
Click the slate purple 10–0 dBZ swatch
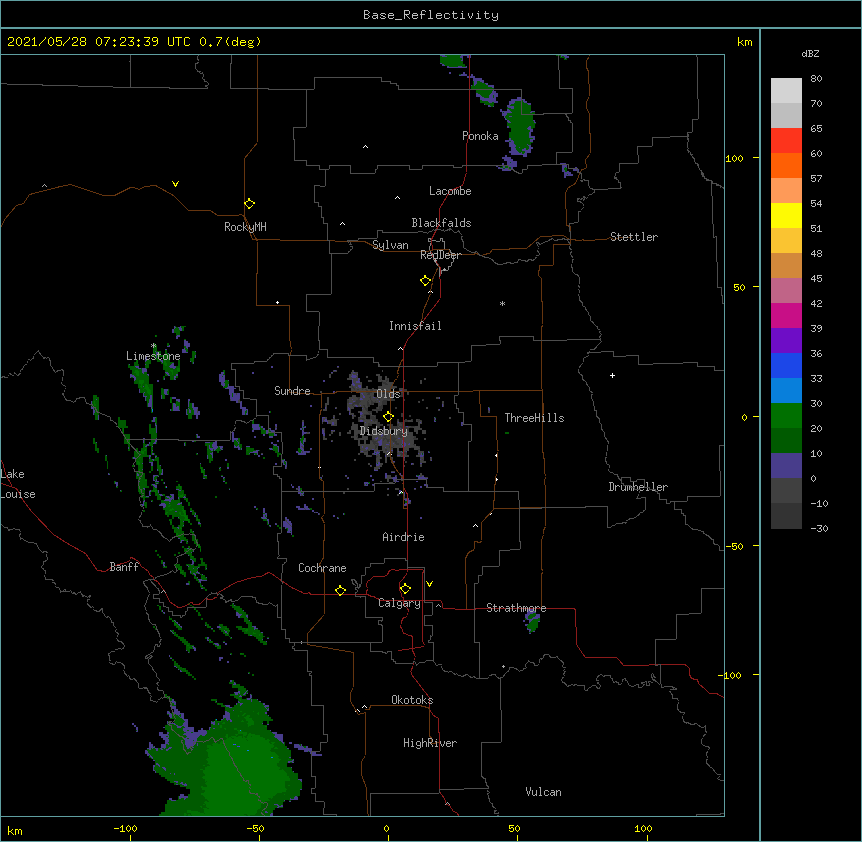click(786, 466)
